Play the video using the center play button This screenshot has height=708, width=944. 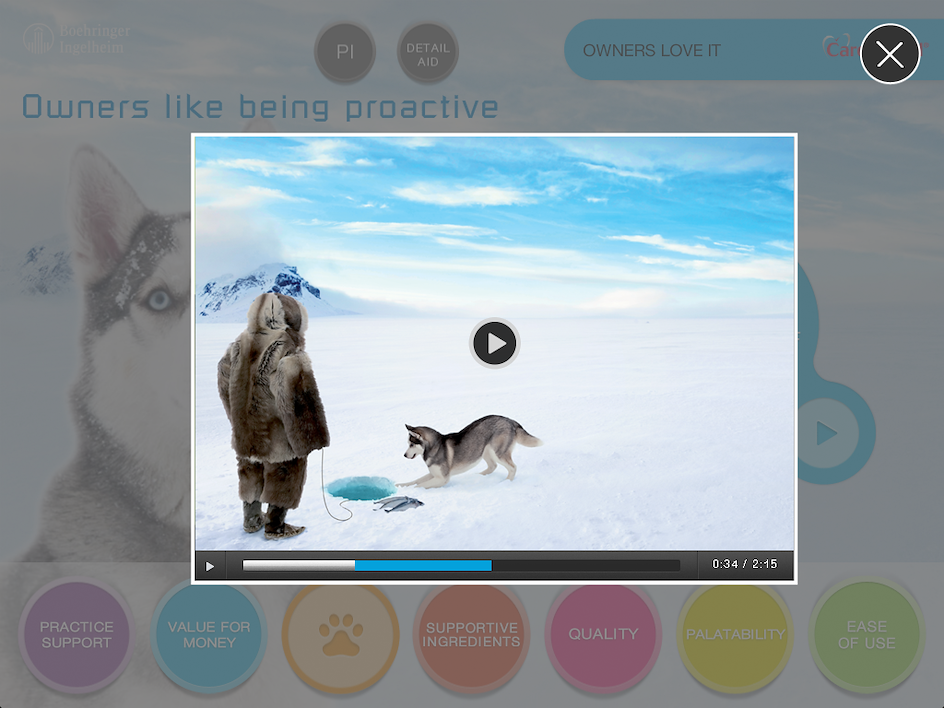(494, 343)
